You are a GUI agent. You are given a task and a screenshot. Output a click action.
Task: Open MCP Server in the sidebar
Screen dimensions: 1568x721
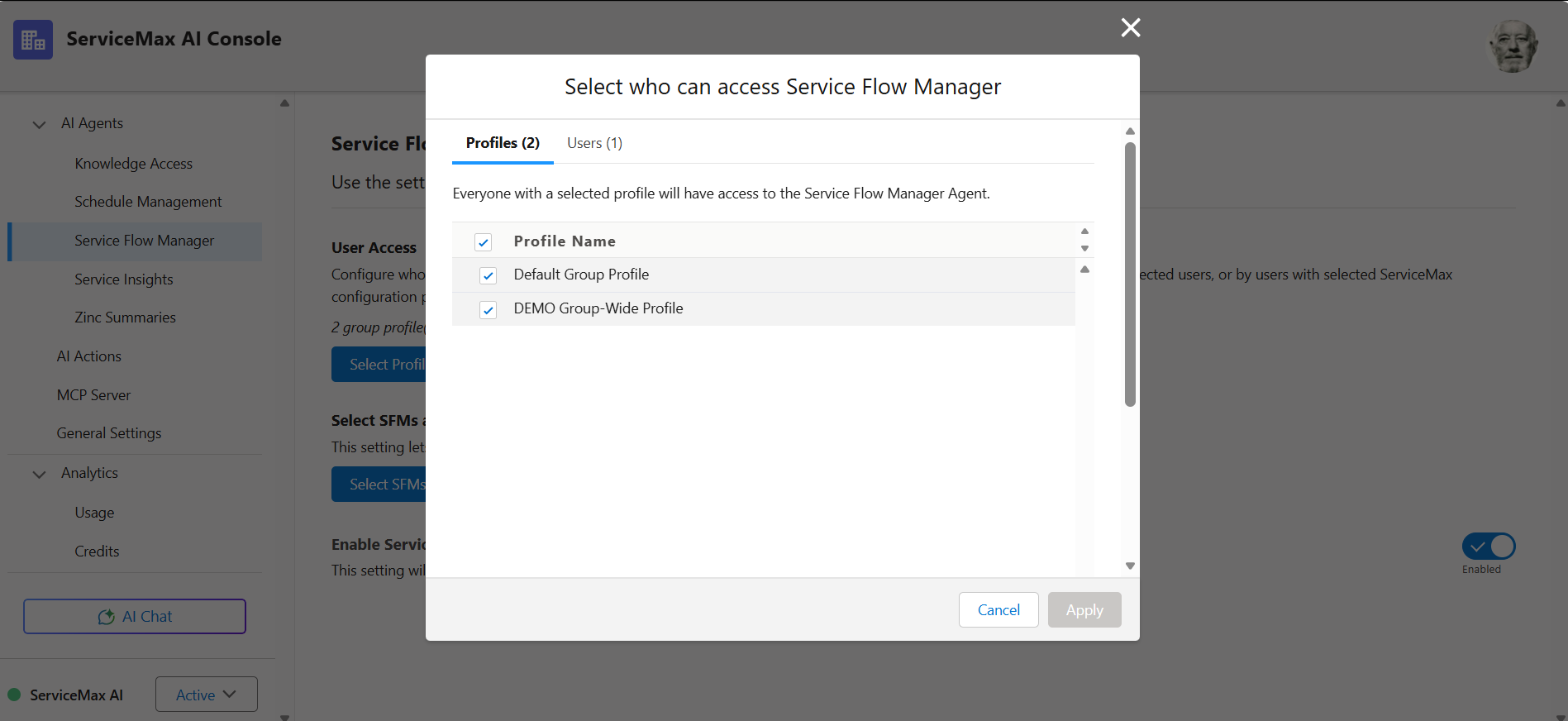click(93, 395)
